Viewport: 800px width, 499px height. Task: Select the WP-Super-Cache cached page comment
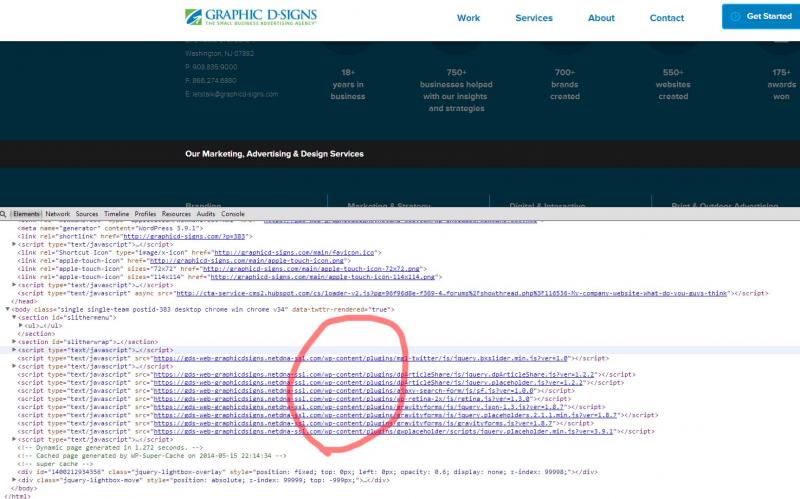[x=152, y=456]
